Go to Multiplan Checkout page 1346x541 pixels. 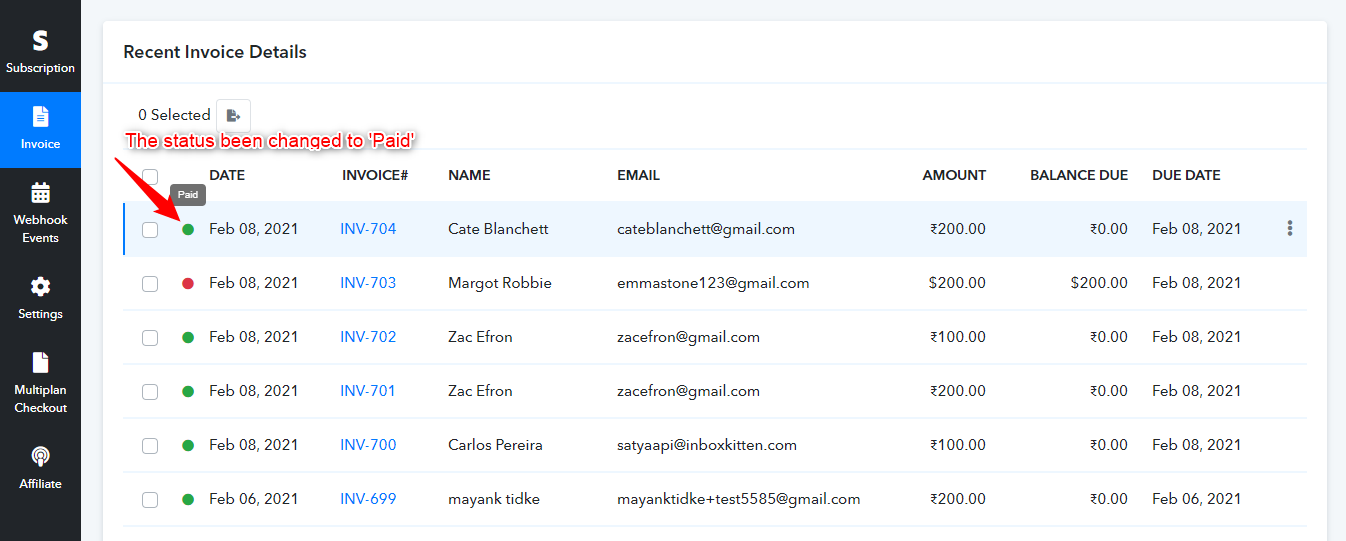click(40, 382)
